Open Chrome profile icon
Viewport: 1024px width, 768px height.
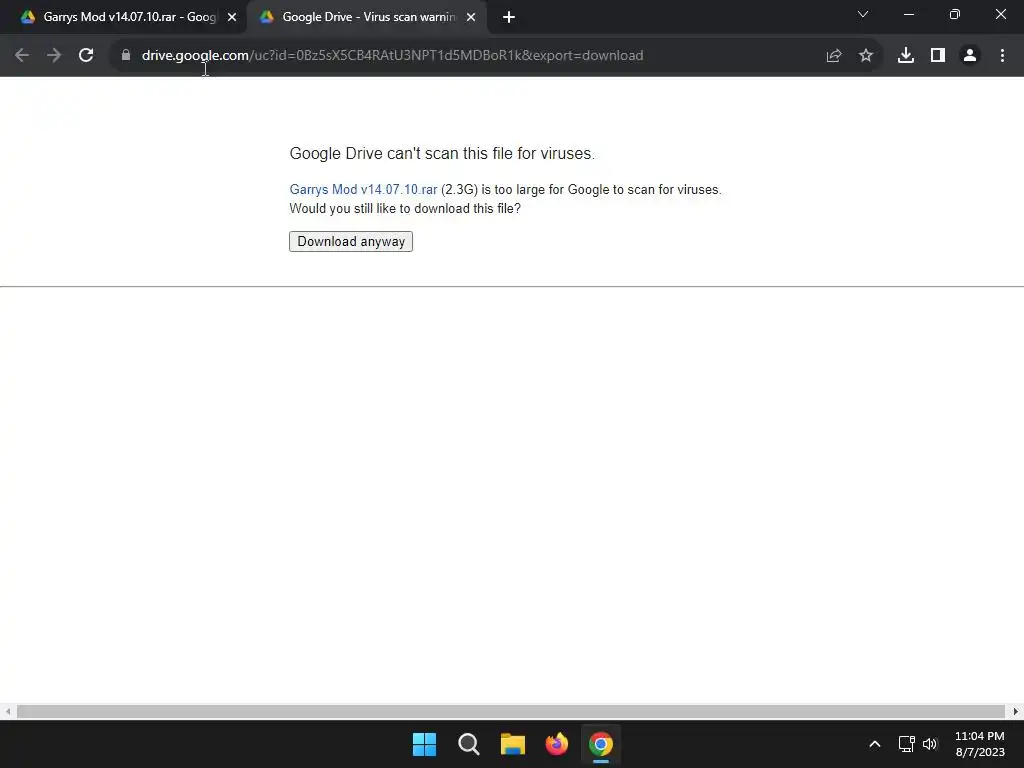(x=970, y=56)
